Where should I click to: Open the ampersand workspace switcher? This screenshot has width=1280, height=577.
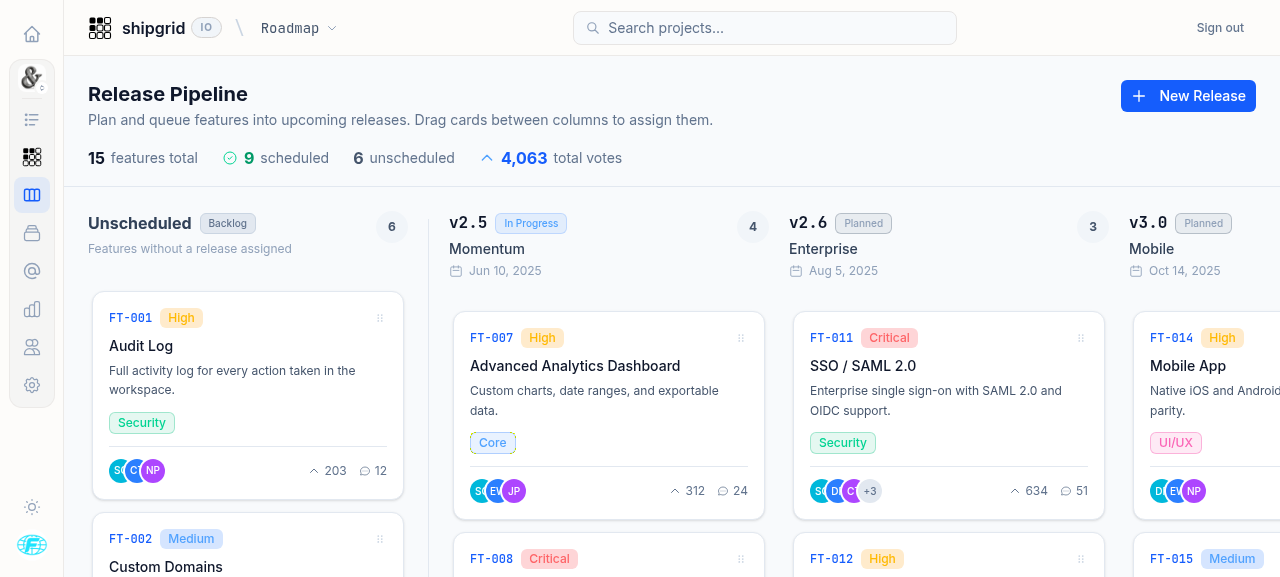[x=32, y=77]
